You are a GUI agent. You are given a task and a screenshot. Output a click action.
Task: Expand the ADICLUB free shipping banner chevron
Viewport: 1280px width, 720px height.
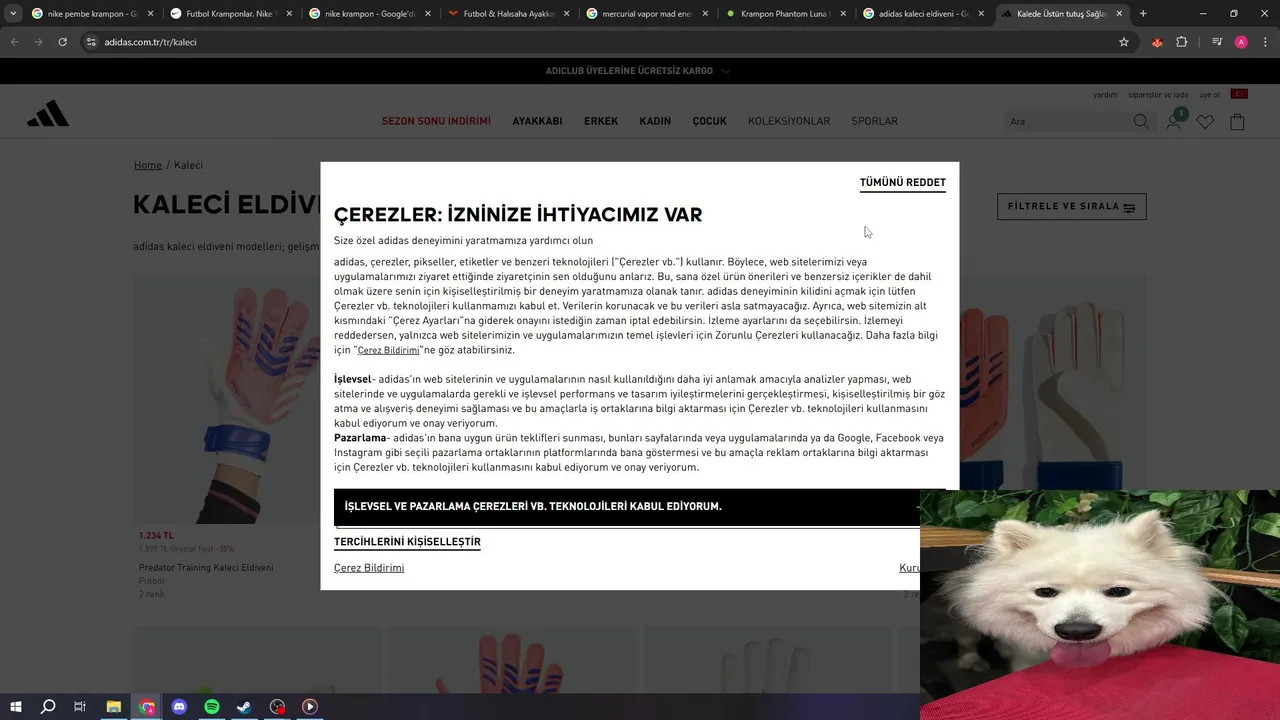pos(726,71)
